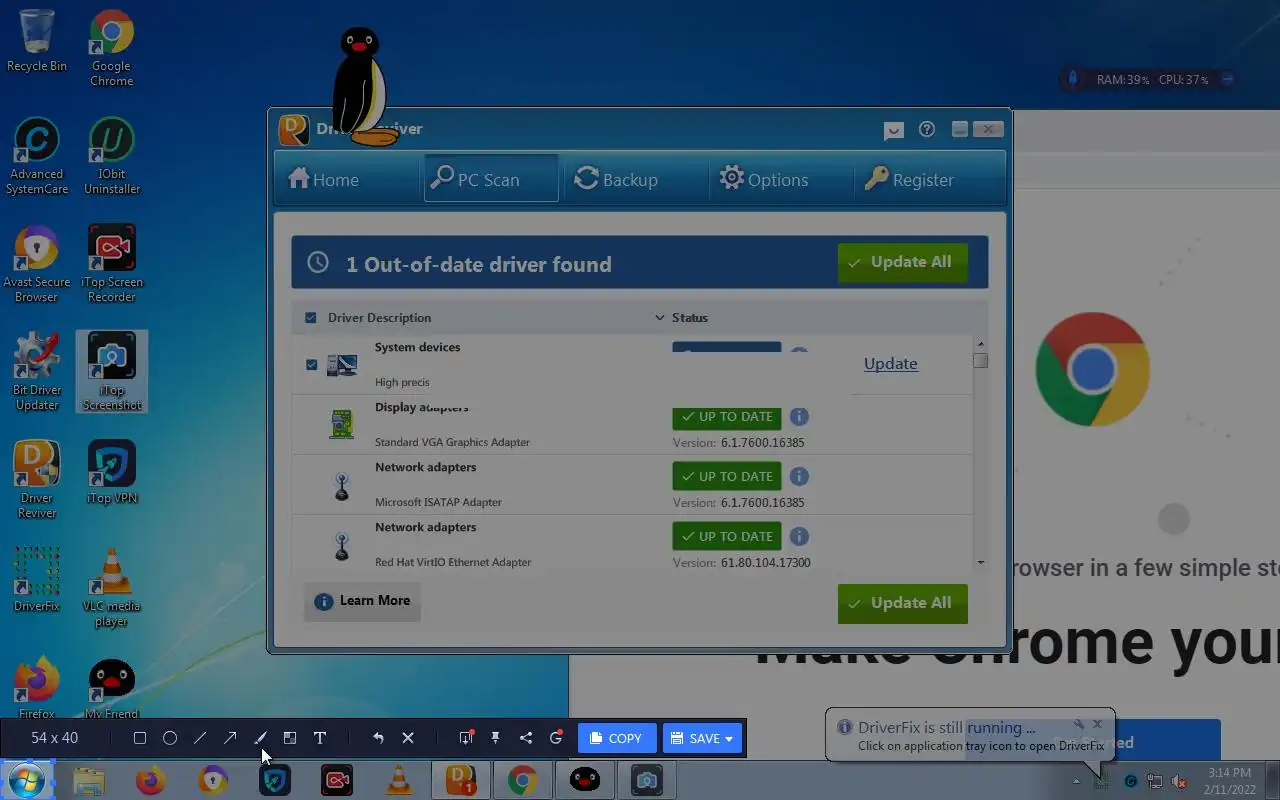
Task: Select the straight line tool
Action: pos(200,738)
